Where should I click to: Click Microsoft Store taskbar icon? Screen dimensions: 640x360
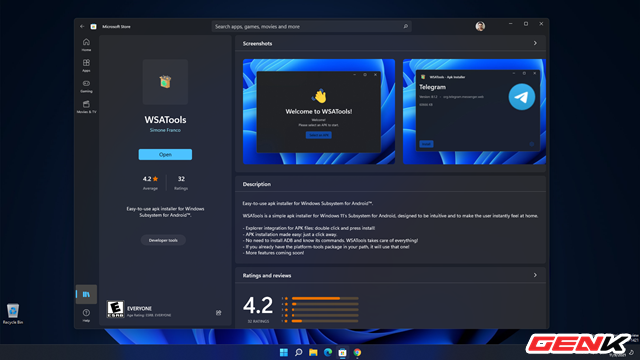[342, 352]
